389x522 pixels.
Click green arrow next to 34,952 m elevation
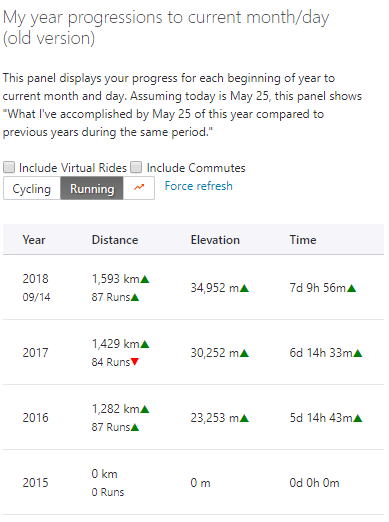pos(244,288)
